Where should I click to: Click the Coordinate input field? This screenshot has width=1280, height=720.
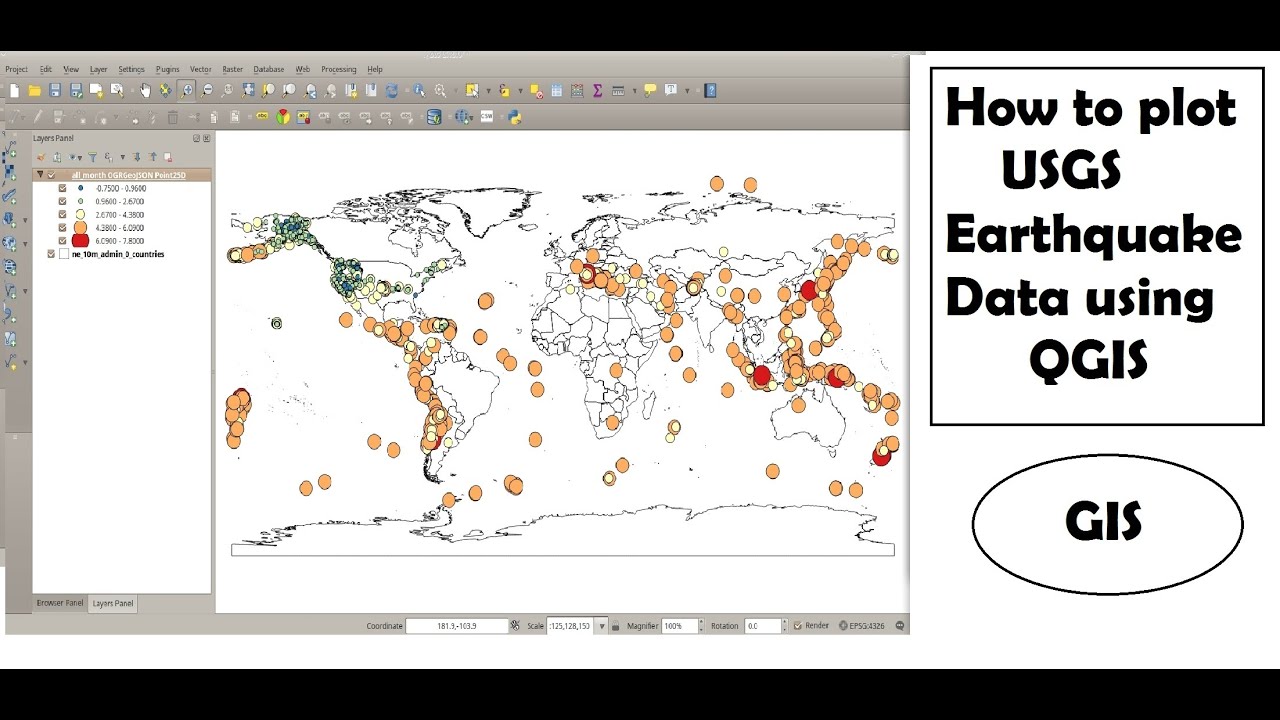(x=456, y=626)
